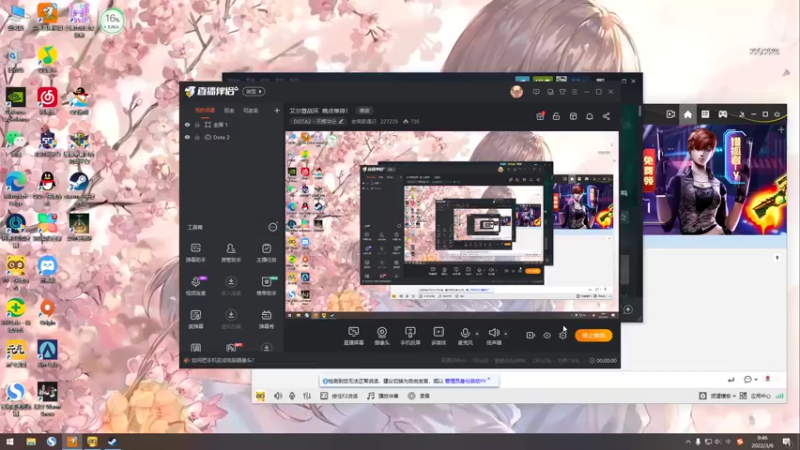The image size is (800, 450).
Task: Open the phone-as-camera help tip link
Action: 222,361
